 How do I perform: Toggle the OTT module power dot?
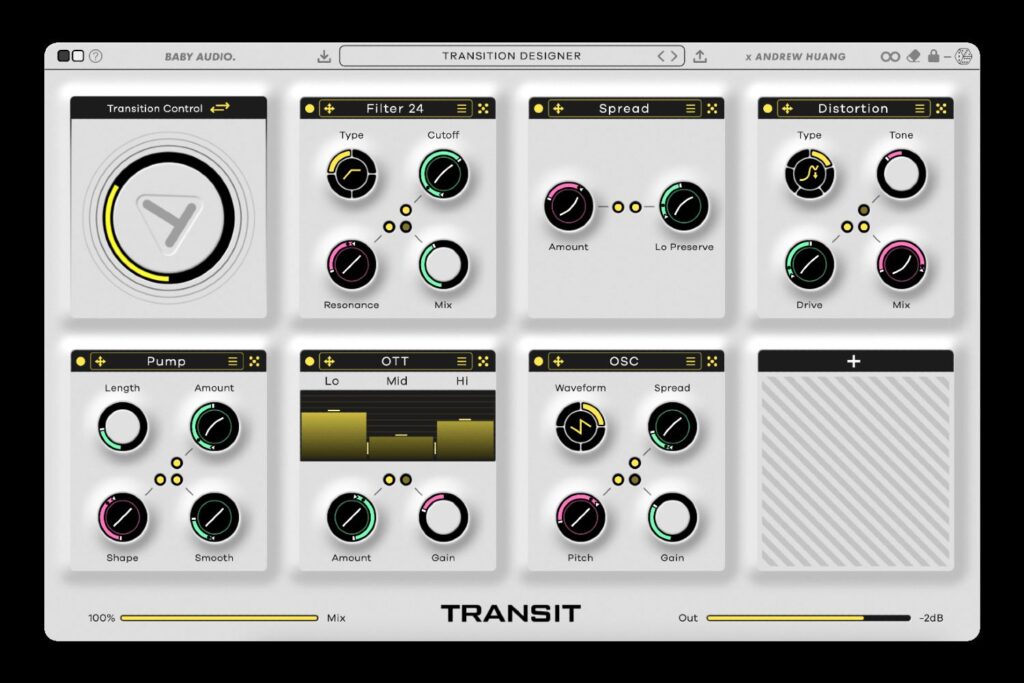tap(310, 361)
